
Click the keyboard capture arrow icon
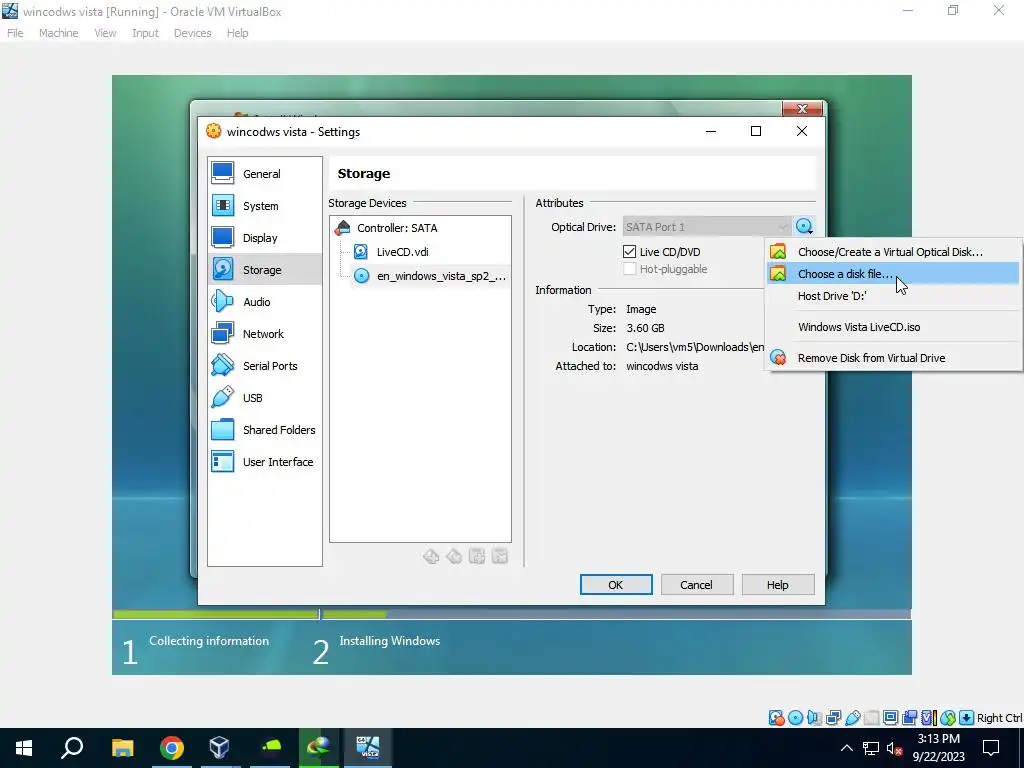(x=967, y=718)
